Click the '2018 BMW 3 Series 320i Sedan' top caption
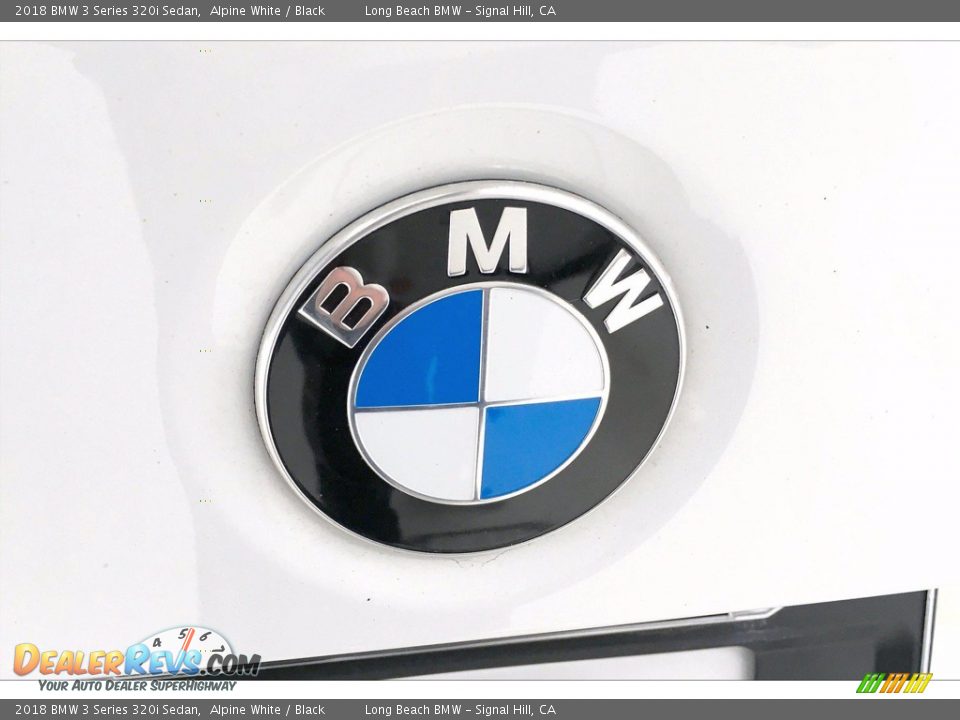 click(x=108, y=10)
